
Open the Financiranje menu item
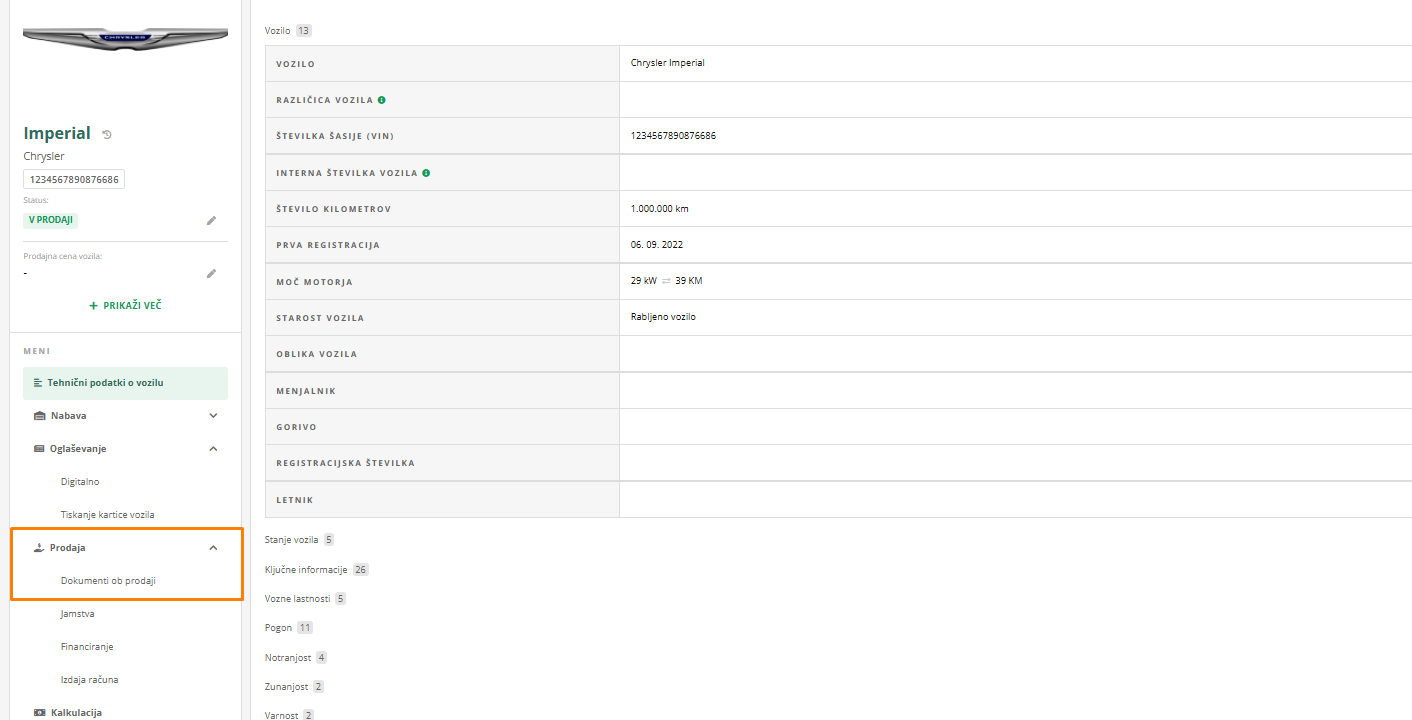[x=87, y=647]
